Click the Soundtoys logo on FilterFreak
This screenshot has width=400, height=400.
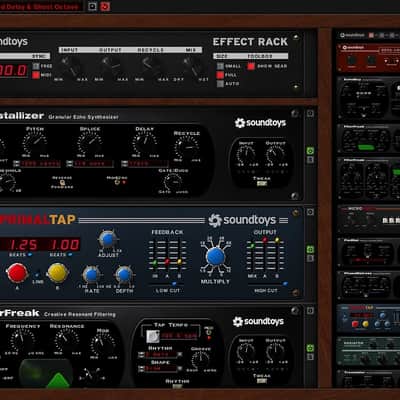point(258,321)
